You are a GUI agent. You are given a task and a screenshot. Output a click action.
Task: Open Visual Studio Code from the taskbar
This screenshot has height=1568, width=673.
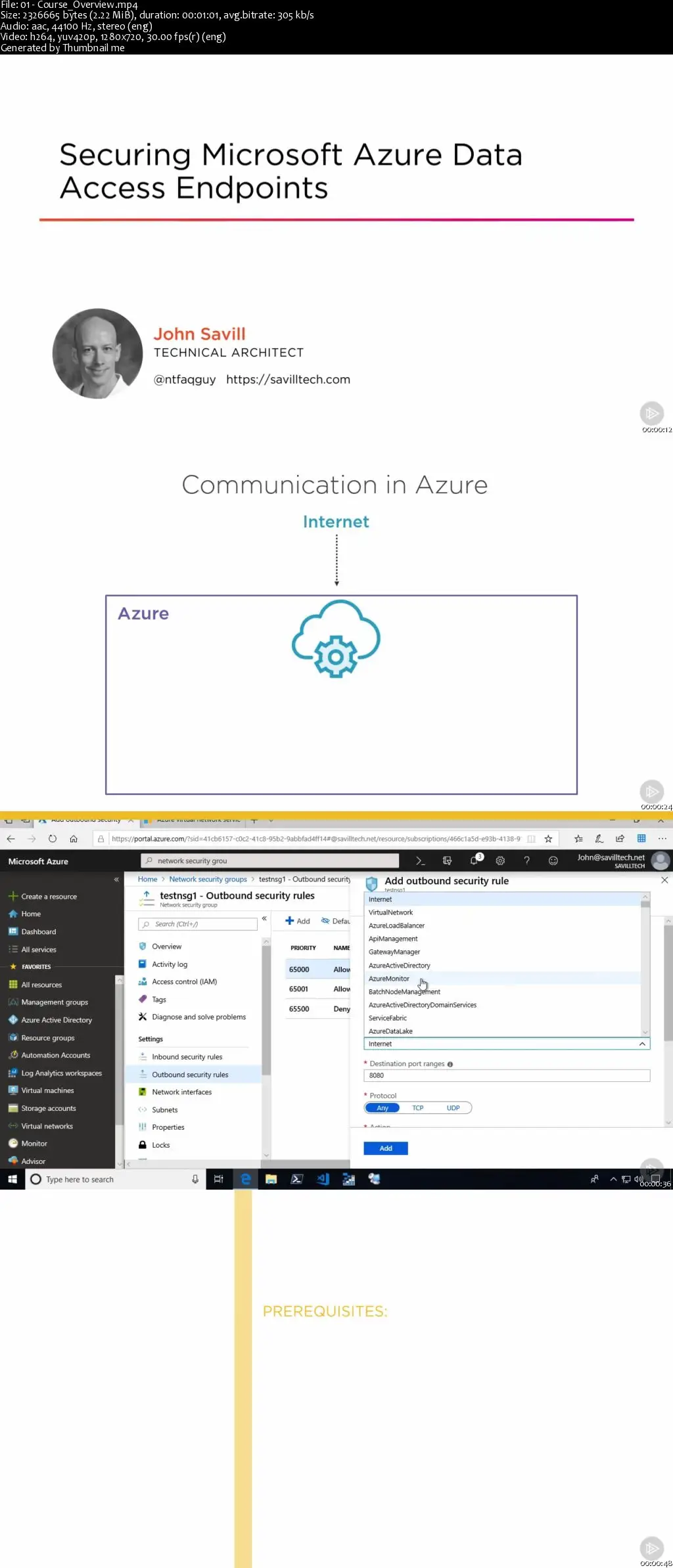tap(323, 1178)
